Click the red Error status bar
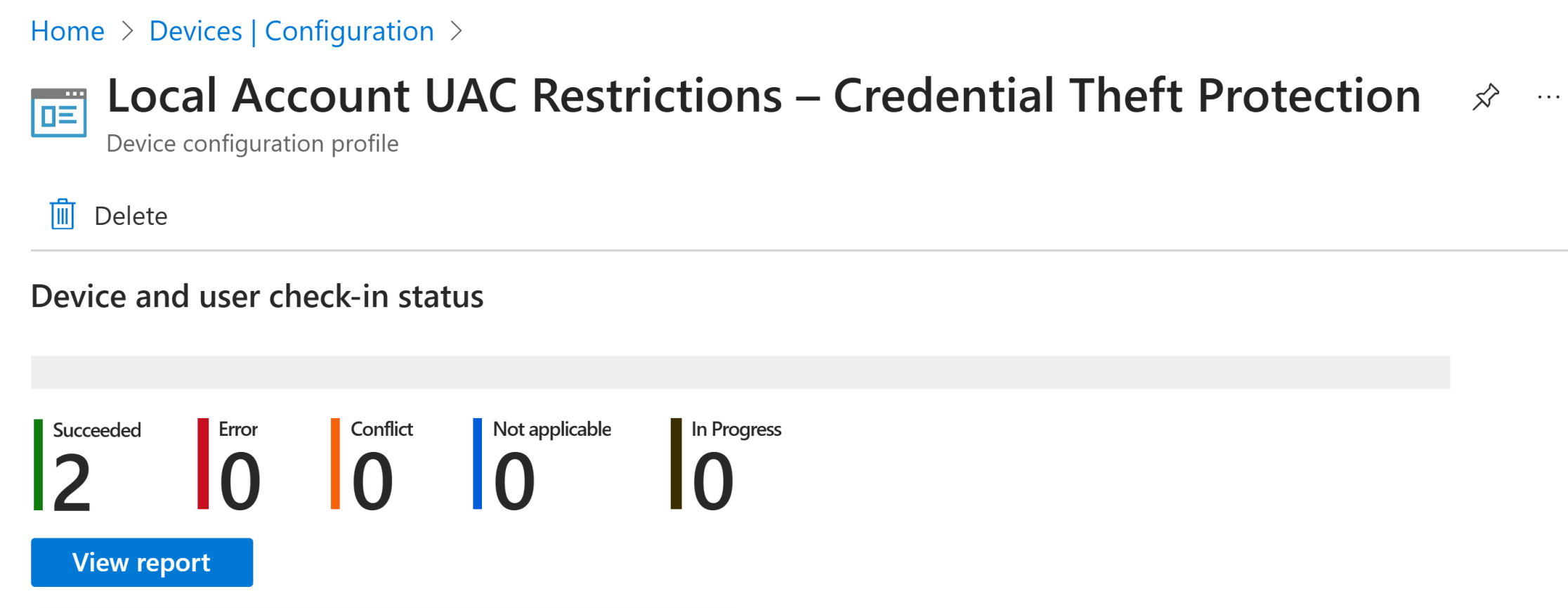This screenshot has height=608, width=1568. (x=203, y=463)
